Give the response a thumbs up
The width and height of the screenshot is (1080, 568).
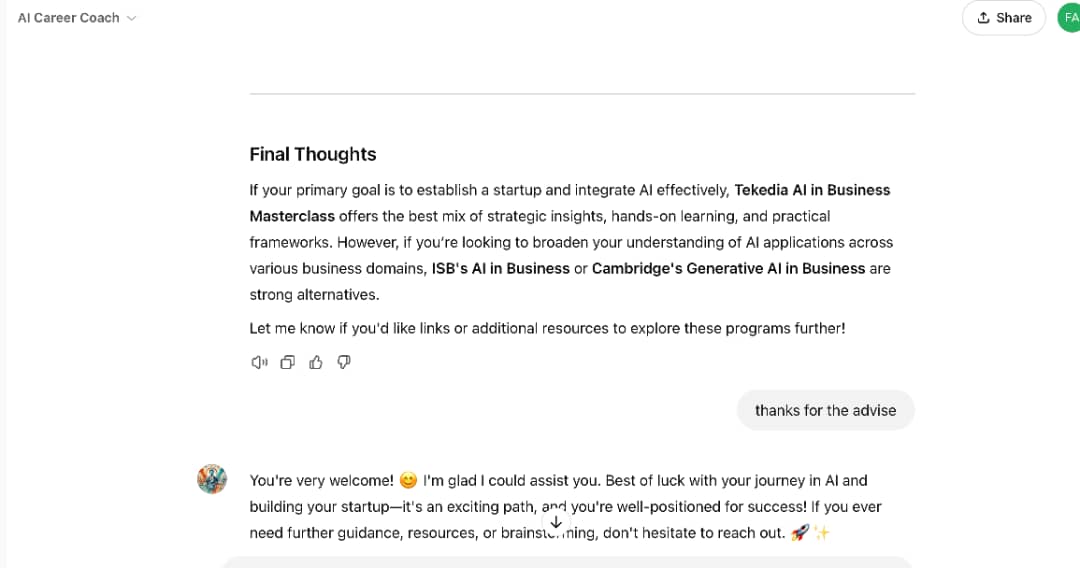pos(316,362)
